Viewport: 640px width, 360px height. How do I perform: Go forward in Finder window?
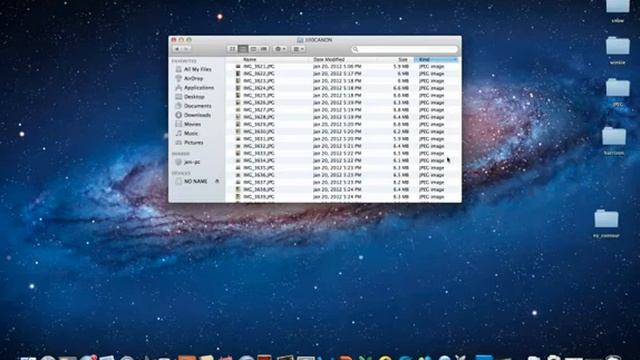tap(186, 49)
